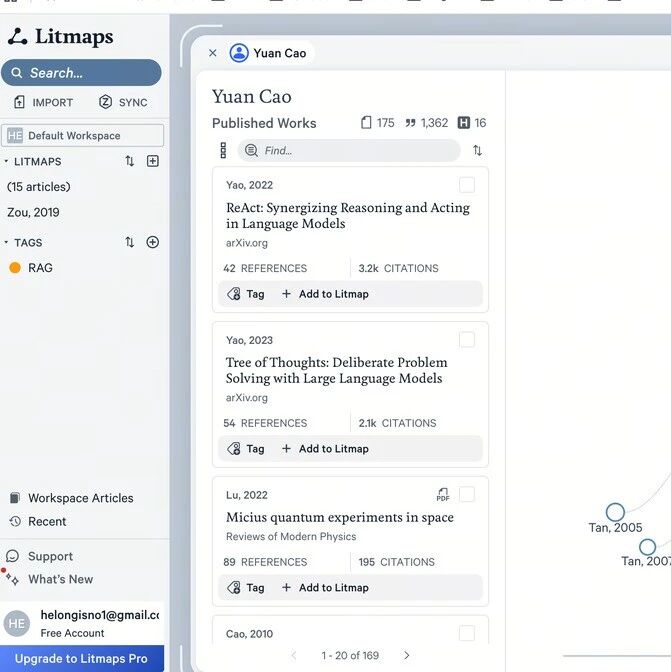Add ReAct paper to Litmap
The height and width of the screenshot is (672, 671).
tap(325, 294)
